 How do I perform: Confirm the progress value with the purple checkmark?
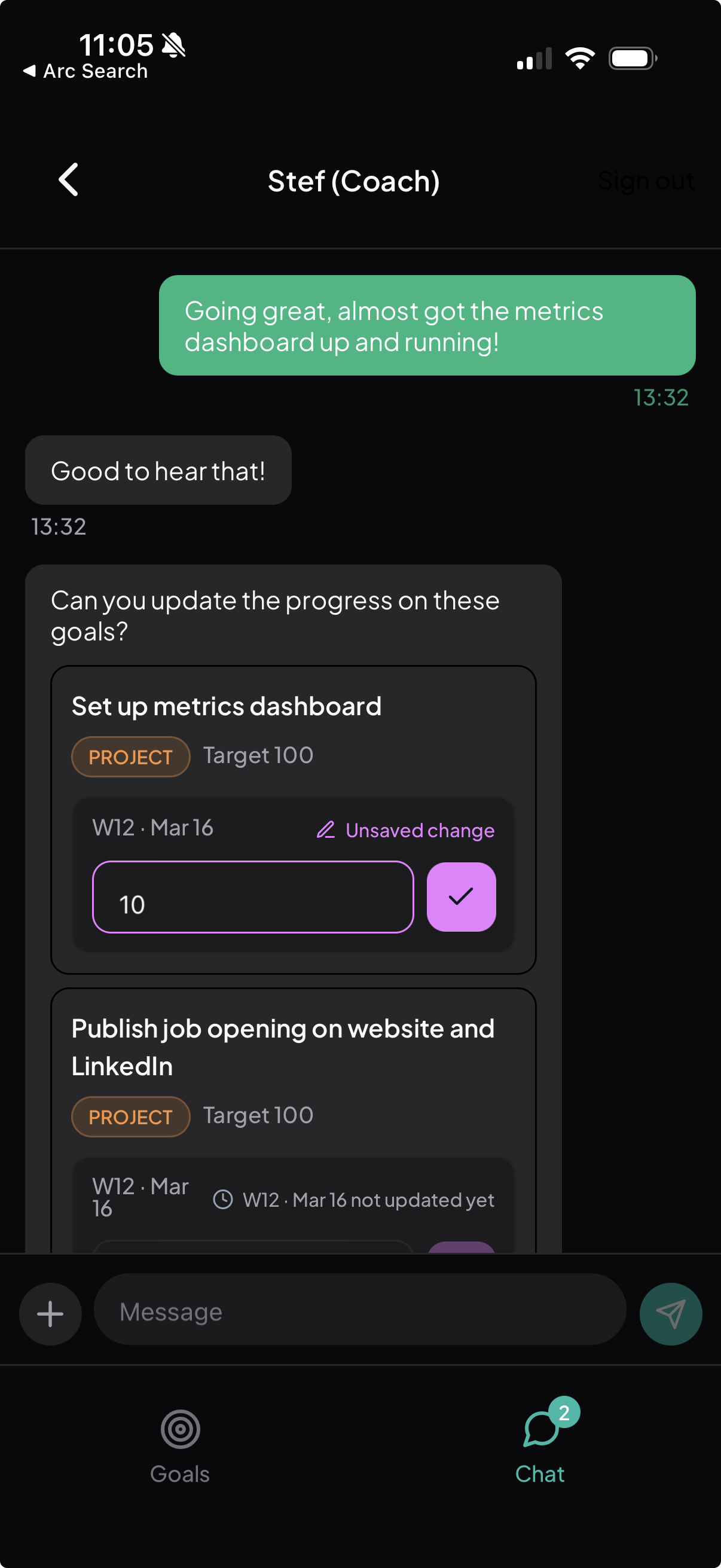pos(461,896)
